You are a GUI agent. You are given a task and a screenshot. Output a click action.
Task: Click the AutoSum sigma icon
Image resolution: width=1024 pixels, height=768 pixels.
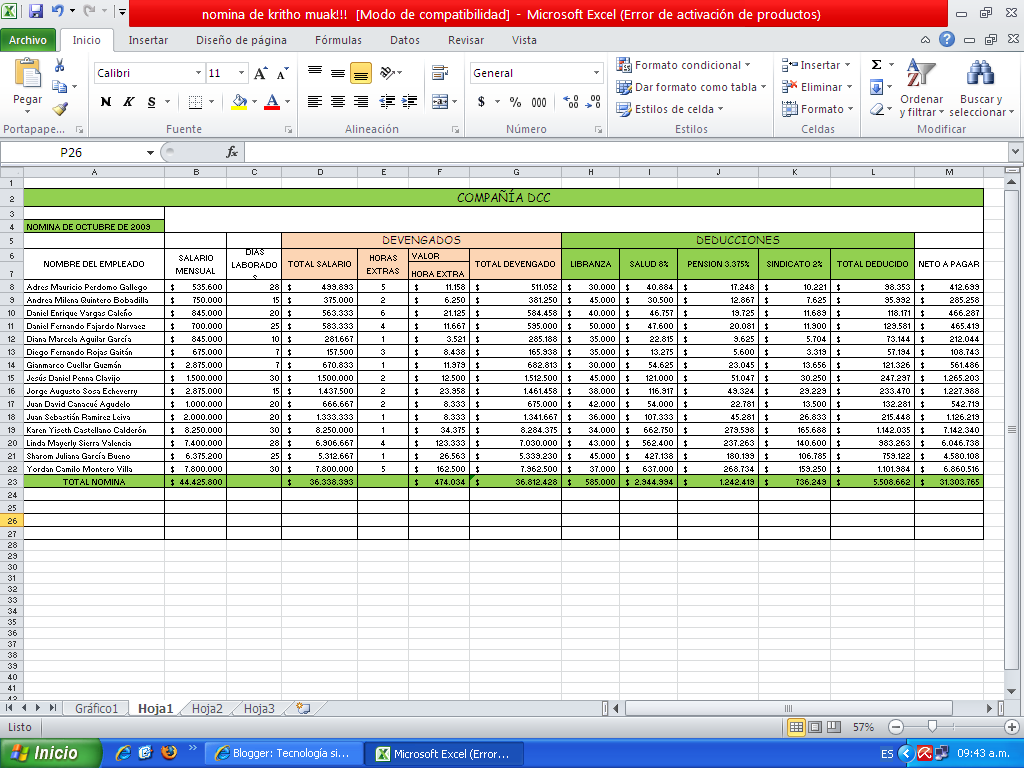pyautogui.click(x=876, y=65)
